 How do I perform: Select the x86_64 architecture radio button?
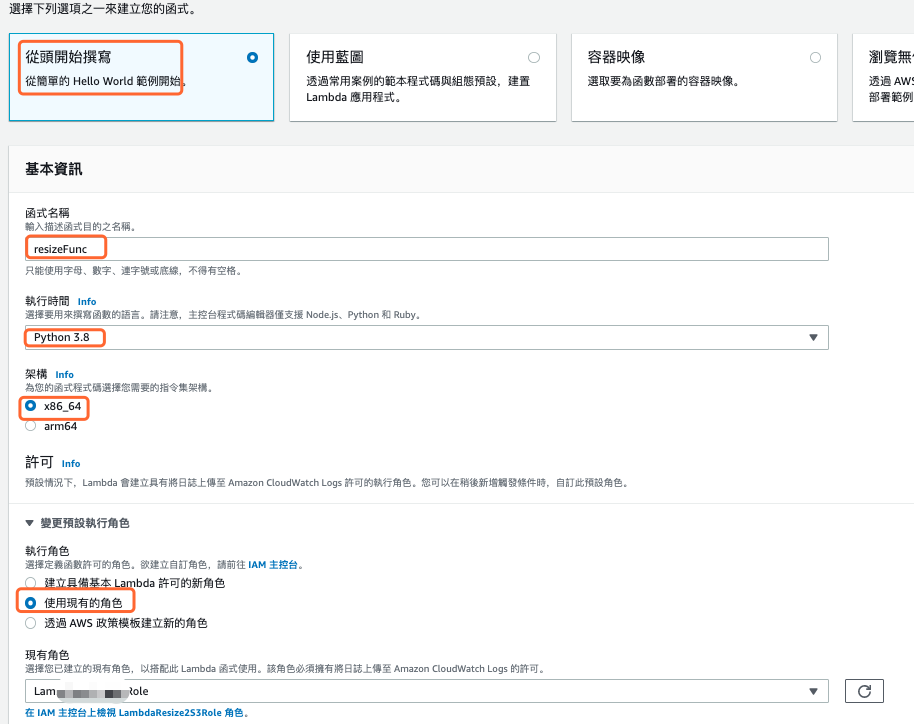pos(31,406)
